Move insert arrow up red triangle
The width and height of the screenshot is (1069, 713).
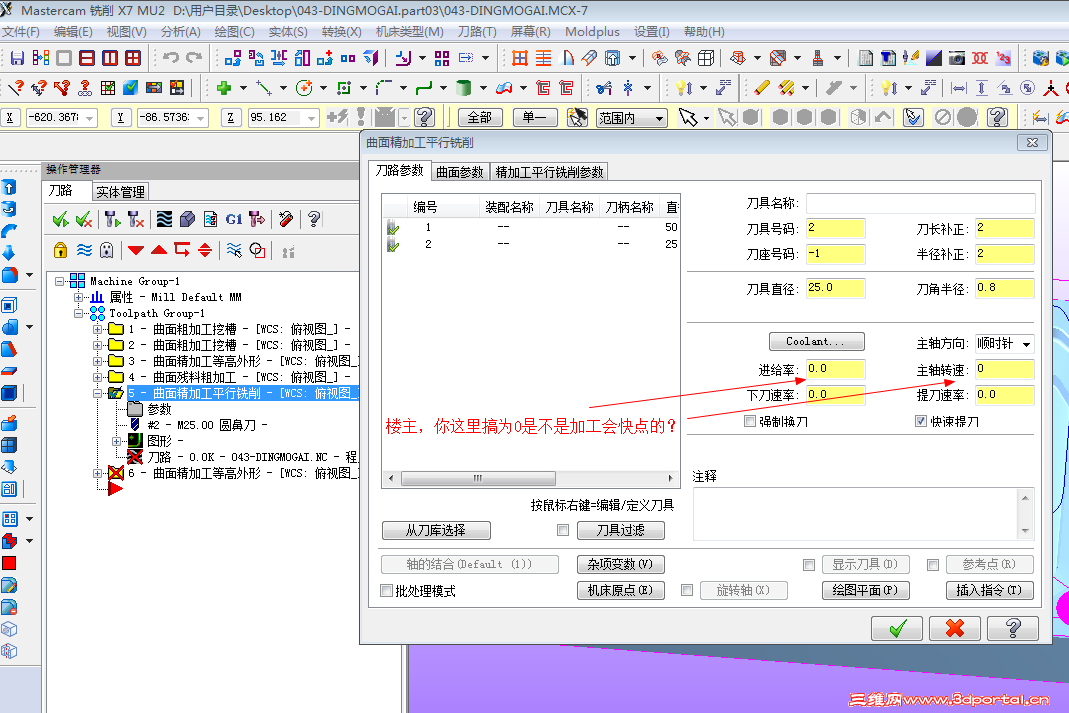pos(159,250)
